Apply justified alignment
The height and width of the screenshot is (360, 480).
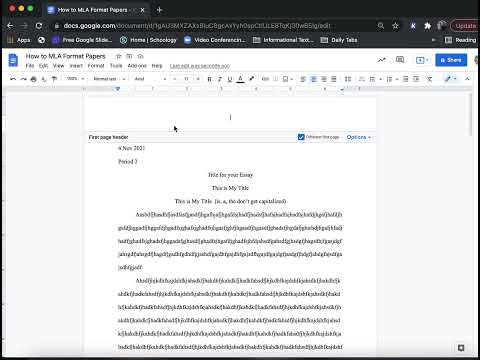click(334, 79)
